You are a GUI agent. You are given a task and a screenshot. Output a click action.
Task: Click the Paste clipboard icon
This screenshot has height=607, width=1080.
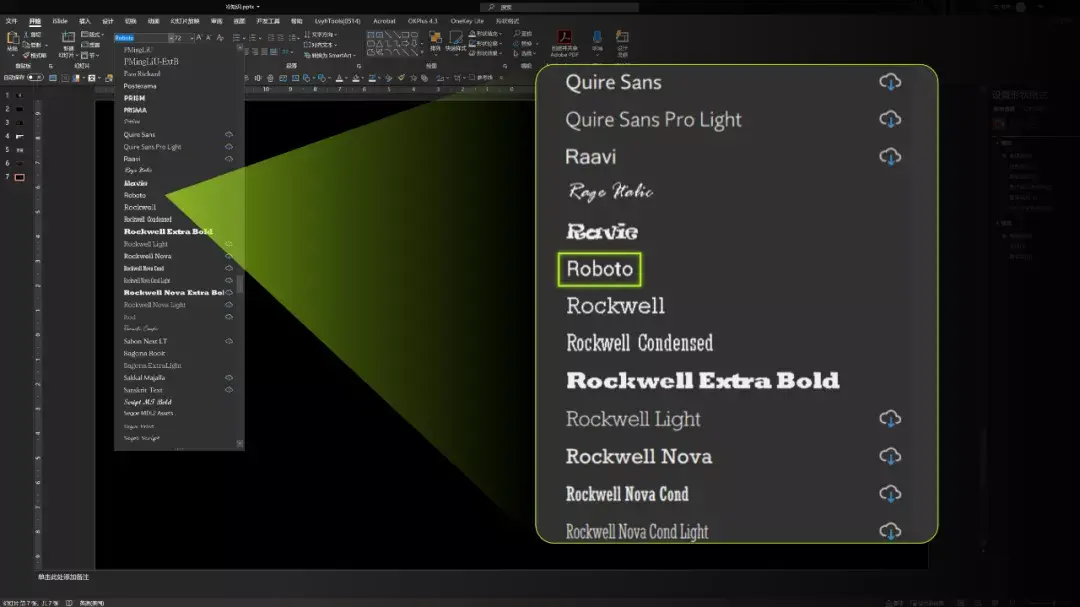tap(12, 39)
